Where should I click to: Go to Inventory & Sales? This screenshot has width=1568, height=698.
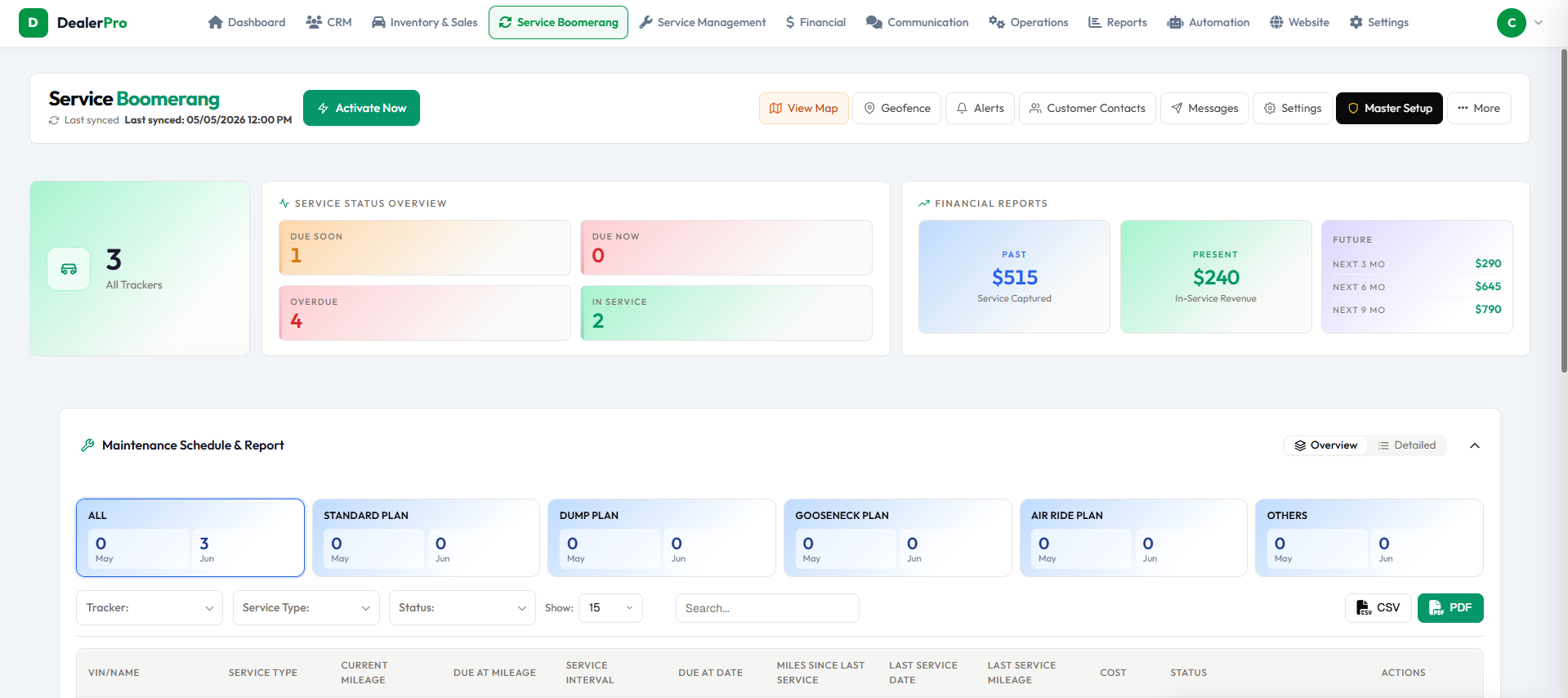pyautogui.click(x=424, y=23)
